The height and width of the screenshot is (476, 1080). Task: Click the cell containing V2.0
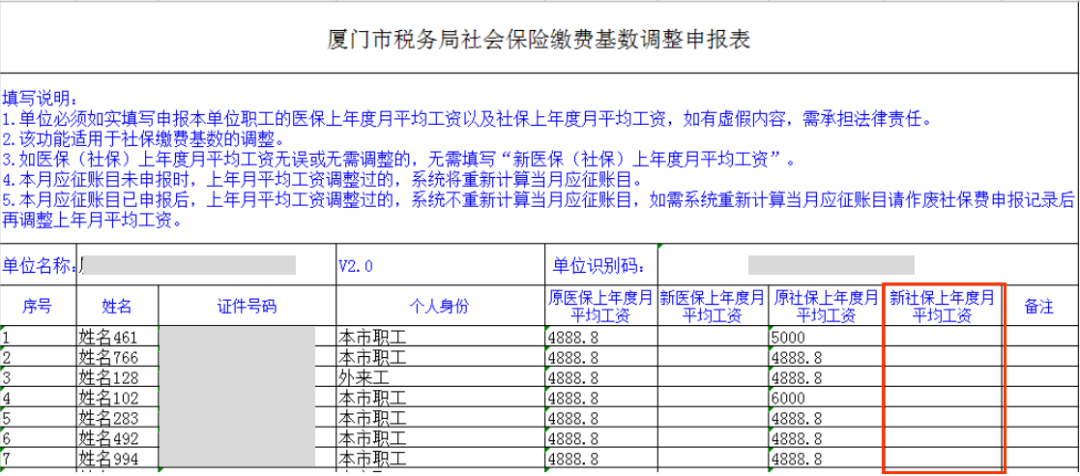[439, 266]
